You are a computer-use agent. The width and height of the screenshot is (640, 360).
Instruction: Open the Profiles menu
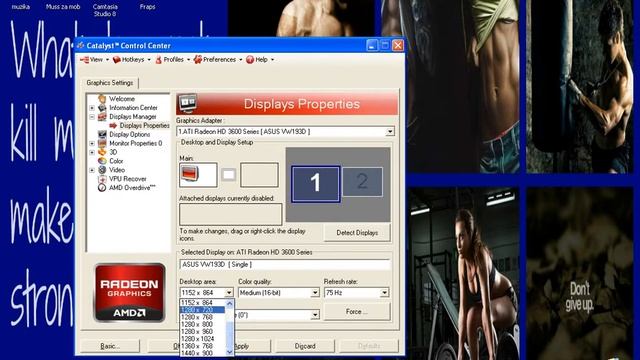pos(172,60)
